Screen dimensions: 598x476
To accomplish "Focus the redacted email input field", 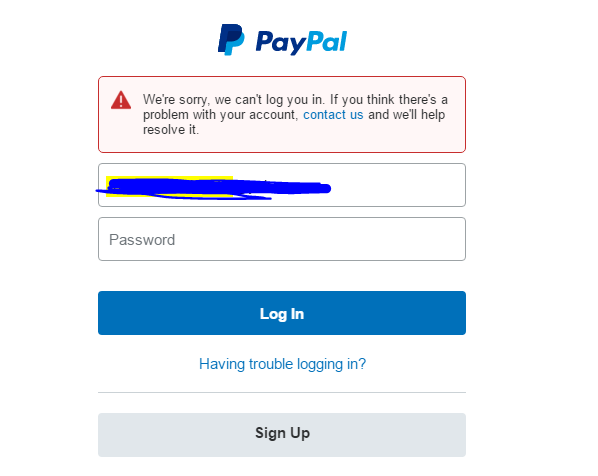I will tap(282, 185).
